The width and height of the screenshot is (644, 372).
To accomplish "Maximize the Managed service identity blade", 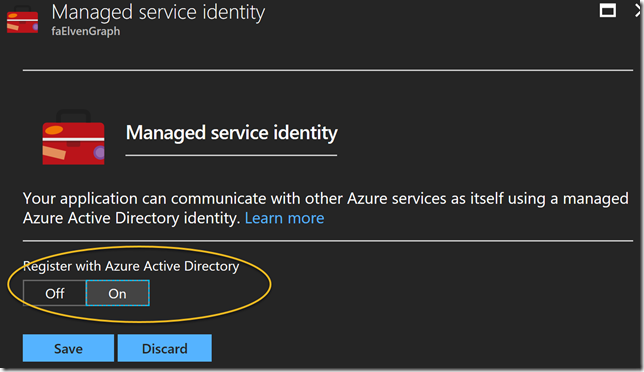I will click(x=607, y=11).
